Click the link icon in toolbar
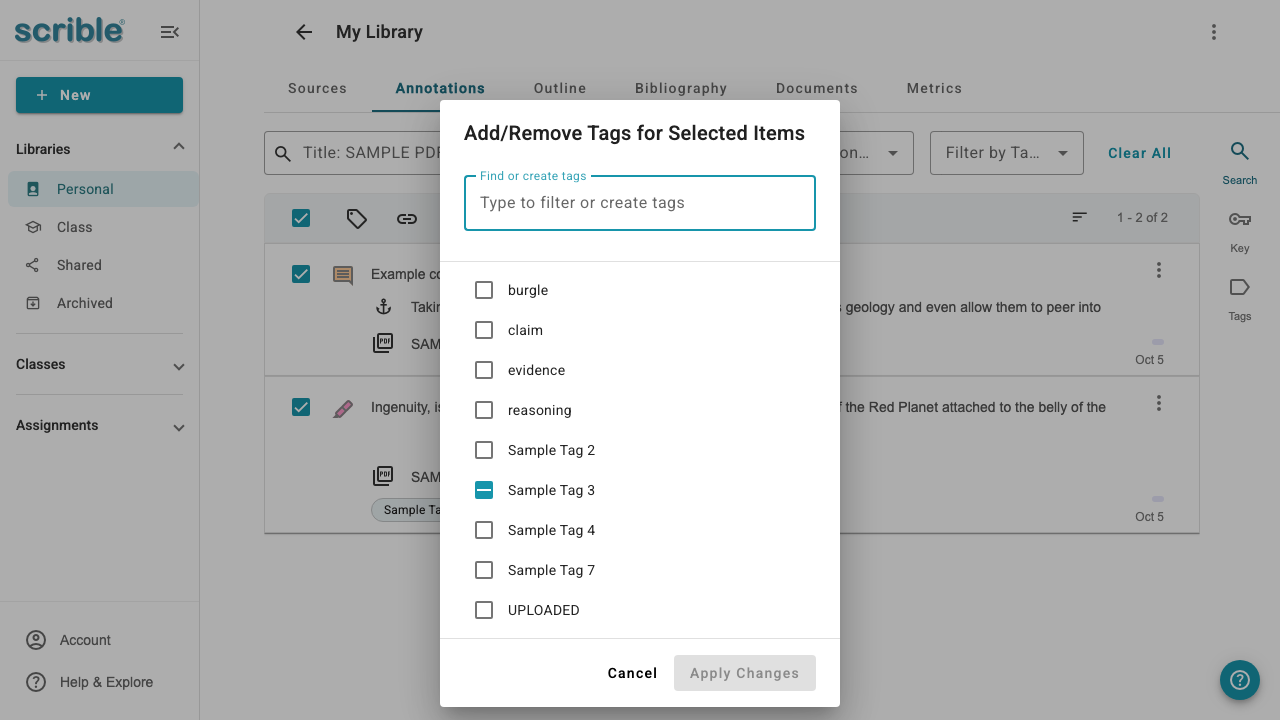Viewport: 1280px width, 720px height. click(406, 218)
